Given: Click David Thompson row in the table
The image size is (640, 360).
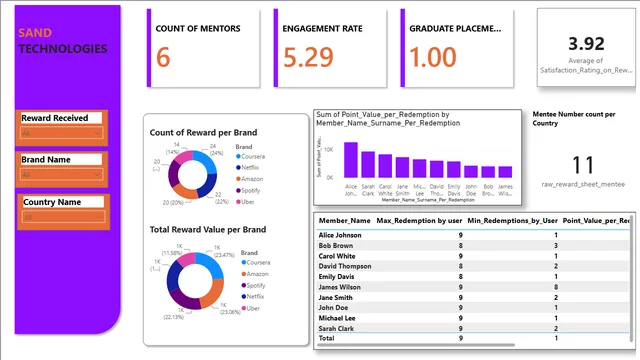Looking at the screenshot, I should click(473, 266).
